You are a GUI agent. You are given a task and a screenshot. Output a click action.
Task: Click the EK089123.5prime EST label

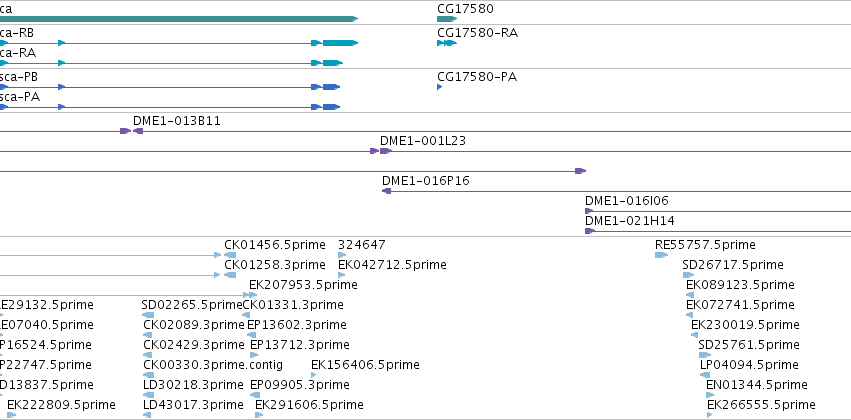pyautogui.click(x=740, y=285)
